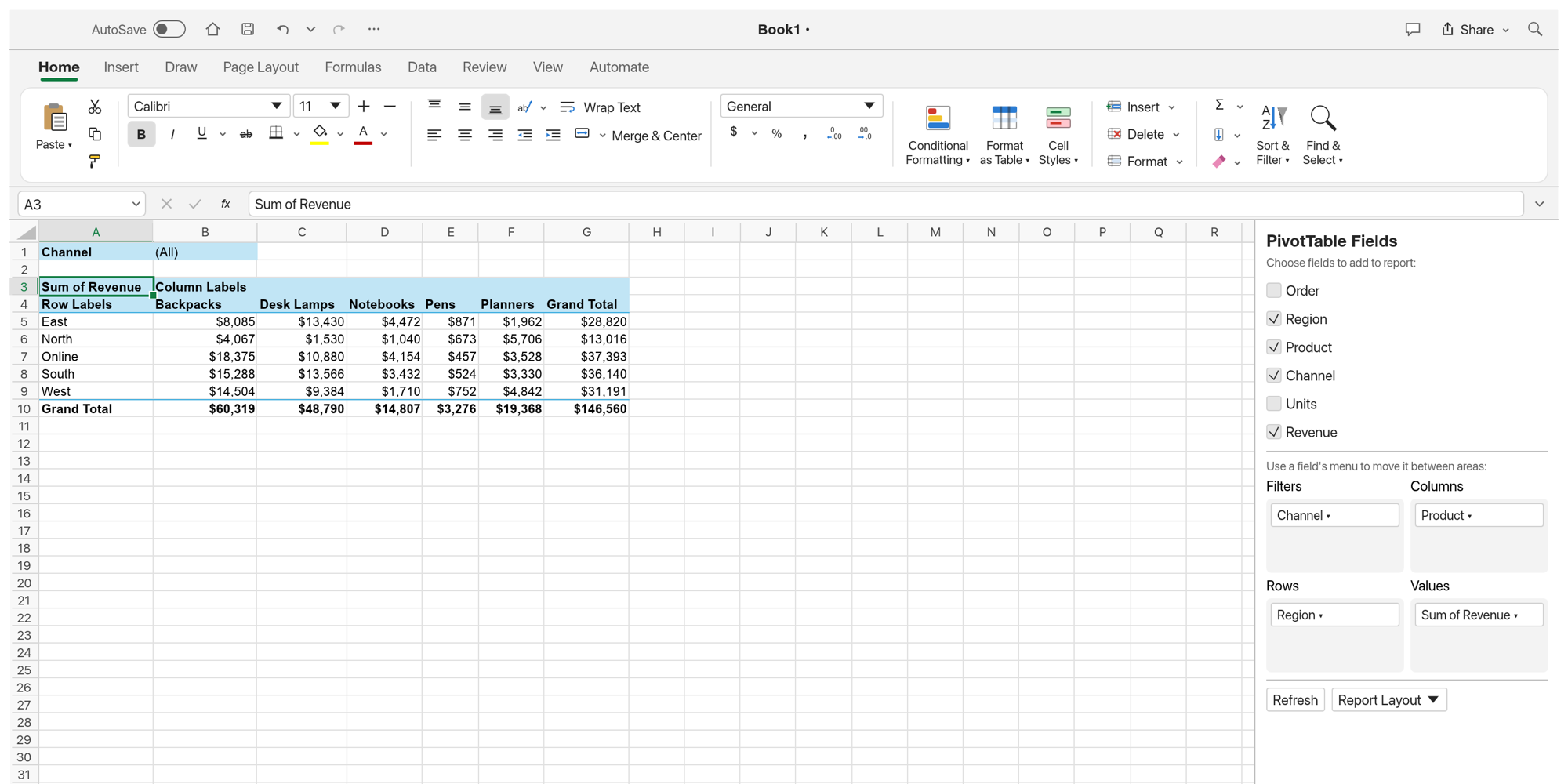Check the Order field checkbox
The image size is (1568, 784).
point(1274,290)
